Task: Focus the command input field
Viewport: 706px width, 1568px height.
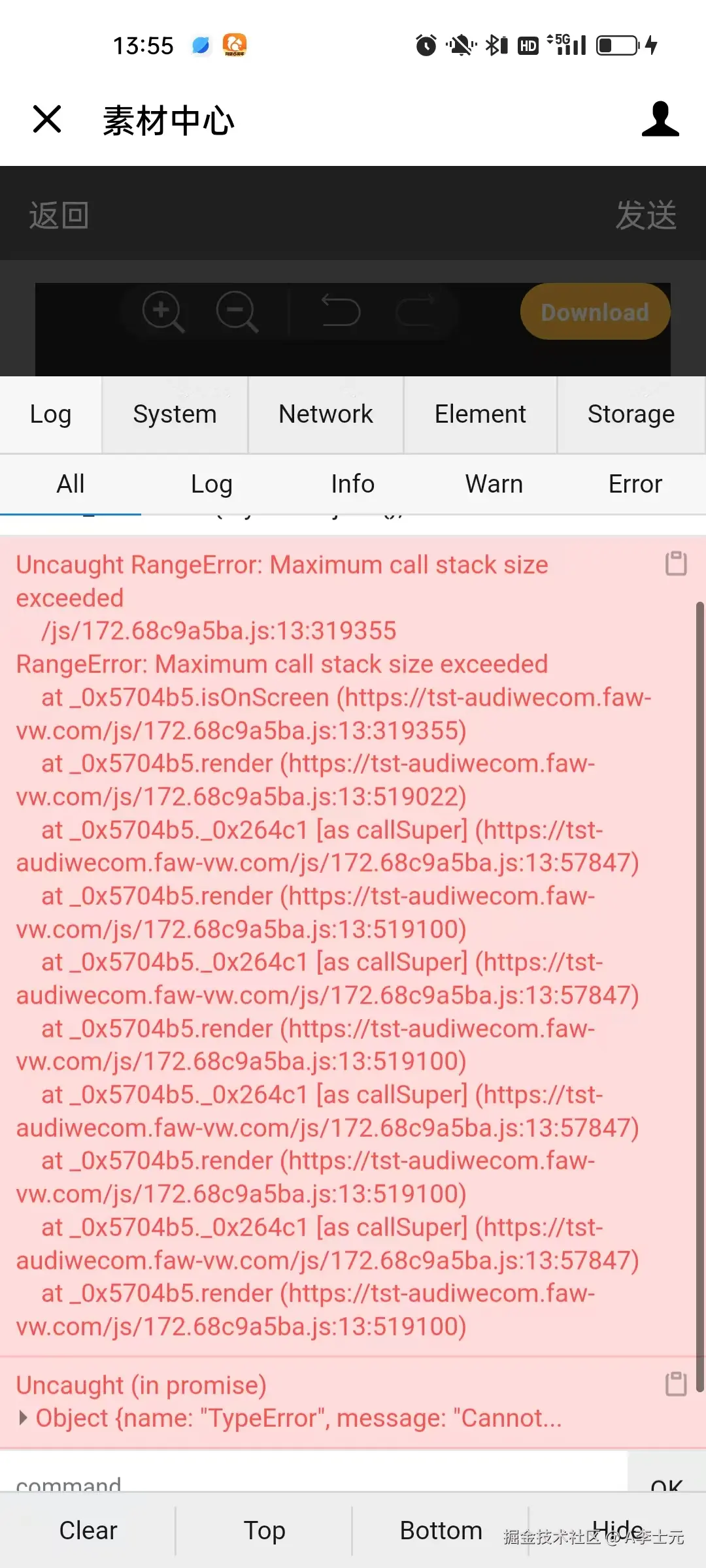Action: pos(314,1473)
